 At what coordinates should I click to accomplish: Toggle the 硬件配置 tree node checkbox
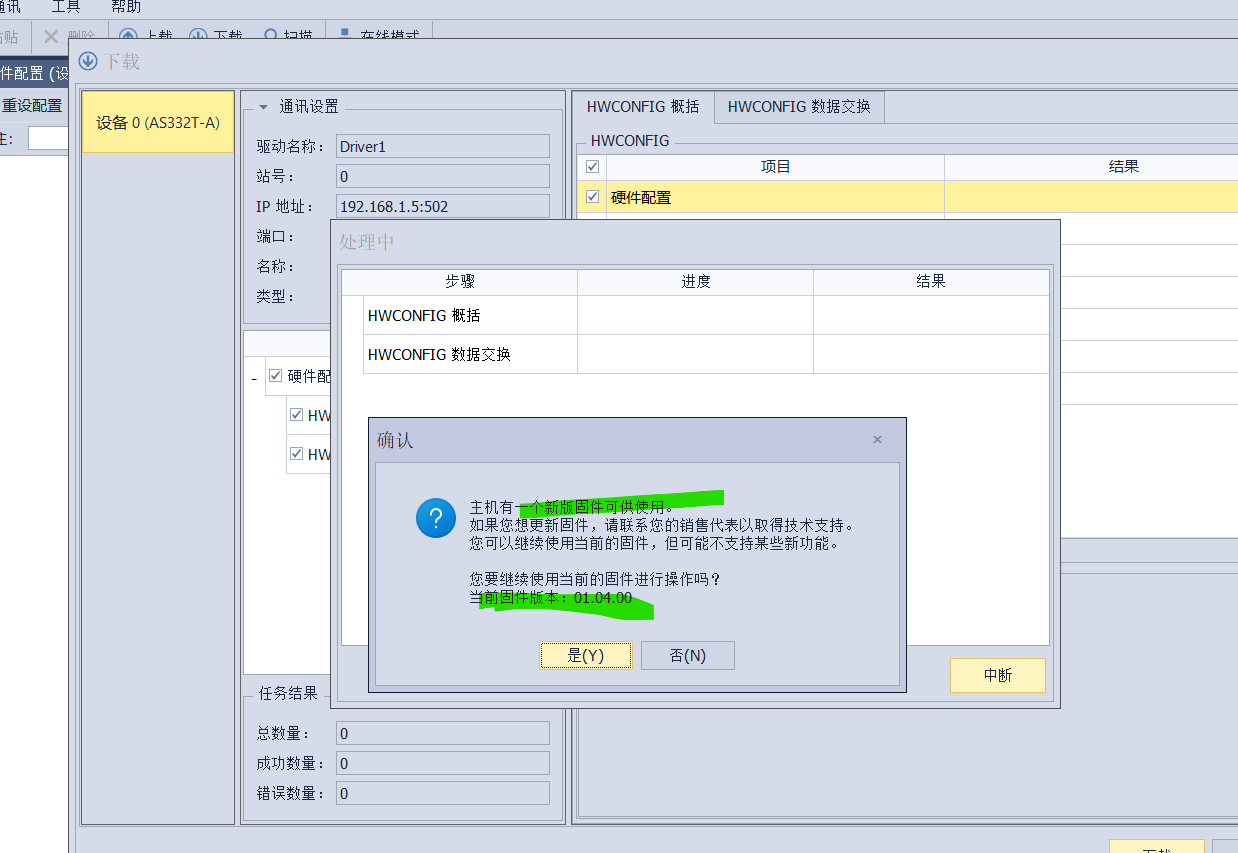click(275, 376)
